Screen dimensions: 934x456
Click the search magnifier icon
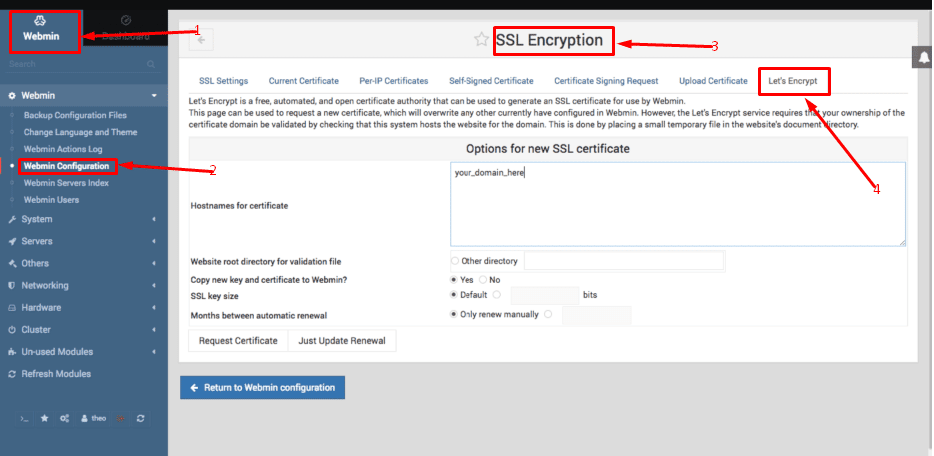(151, 64)
